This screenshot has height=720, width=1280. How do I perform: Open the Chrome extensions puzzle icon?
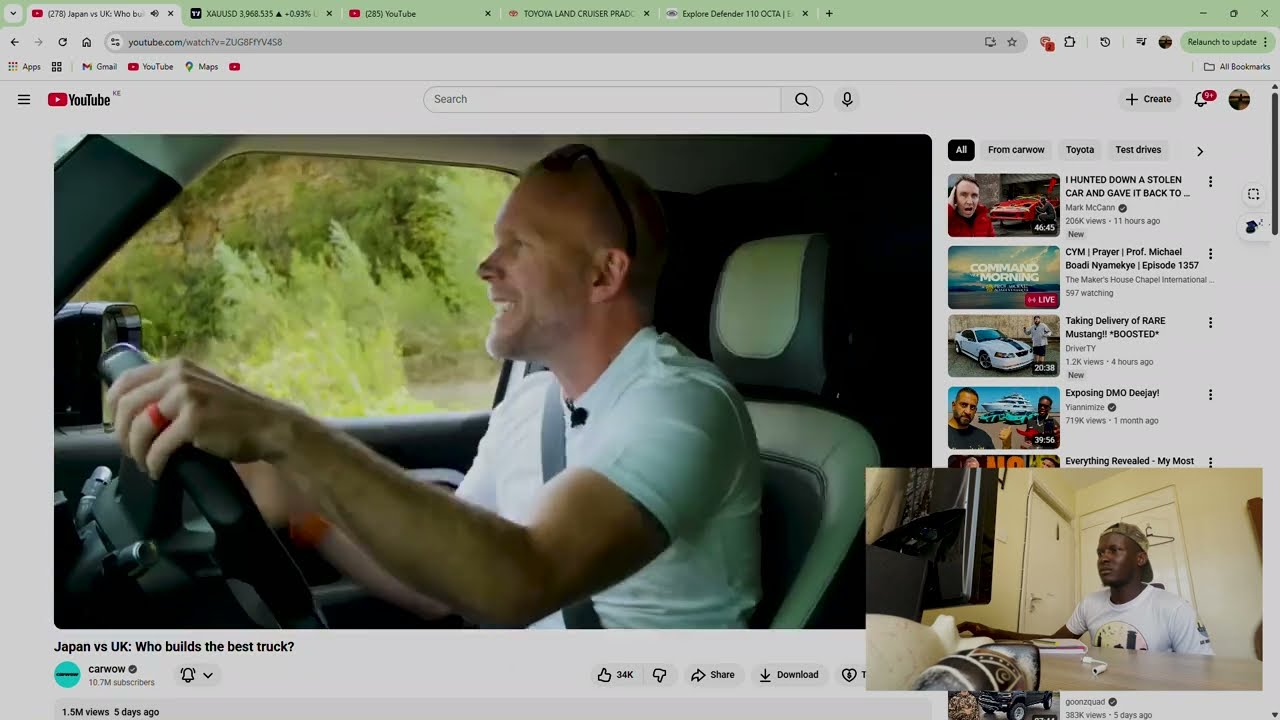1069,42
